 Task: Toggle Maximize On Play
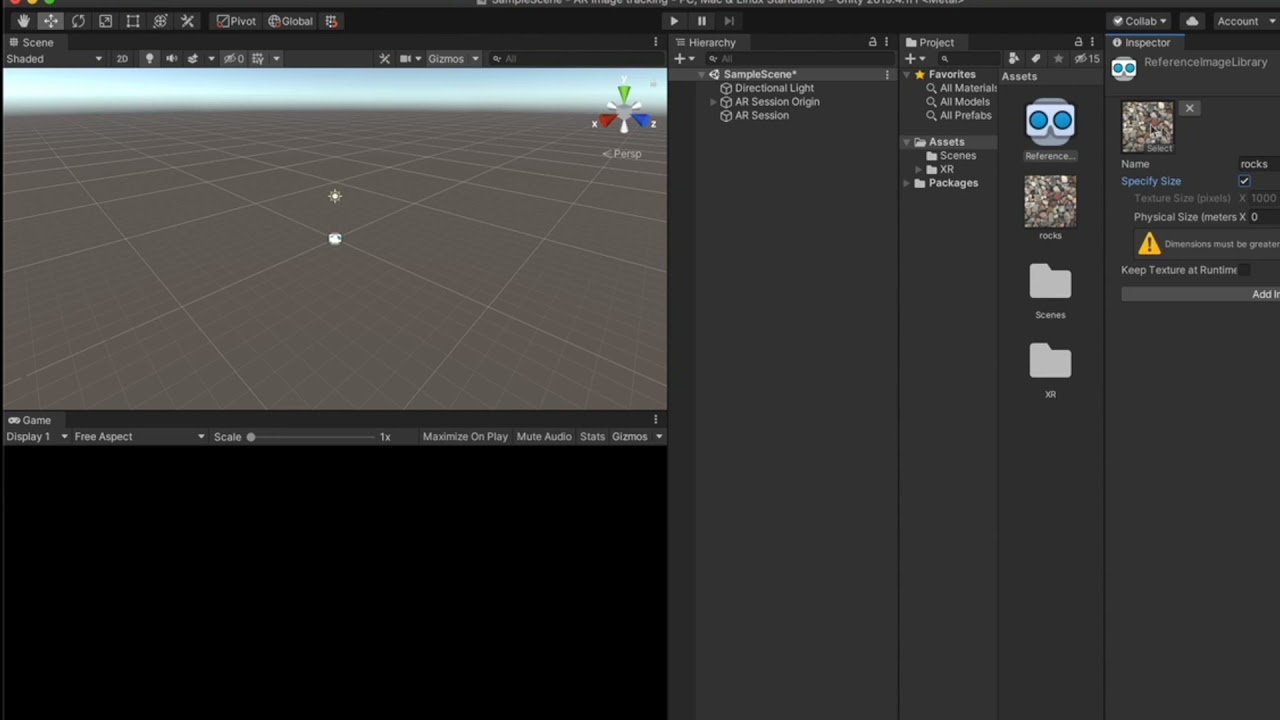coord(465,436)
